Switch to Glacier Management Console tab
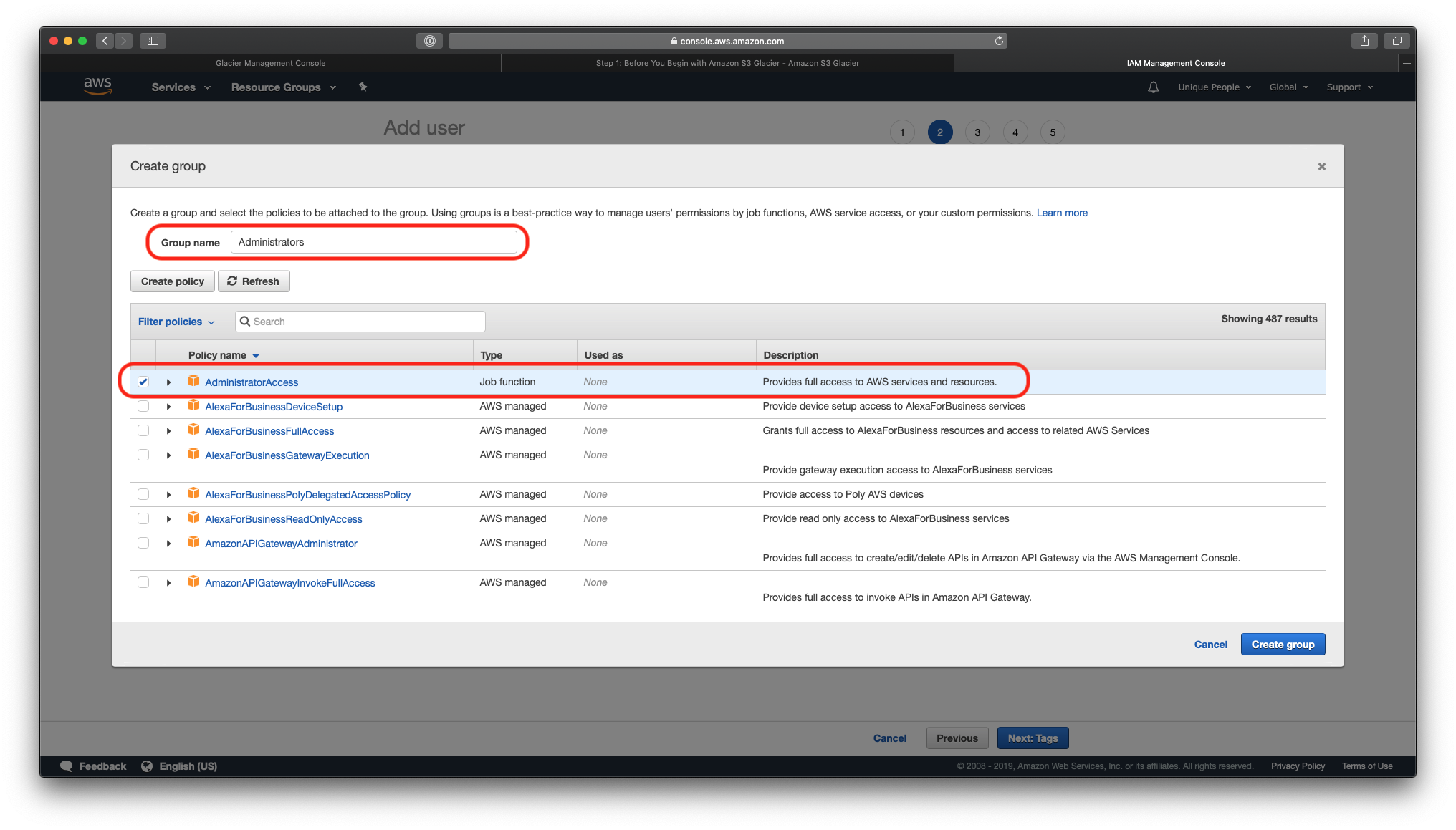Image resolution: width=1456 pixels, height=830 pixels. coord(270,63)
